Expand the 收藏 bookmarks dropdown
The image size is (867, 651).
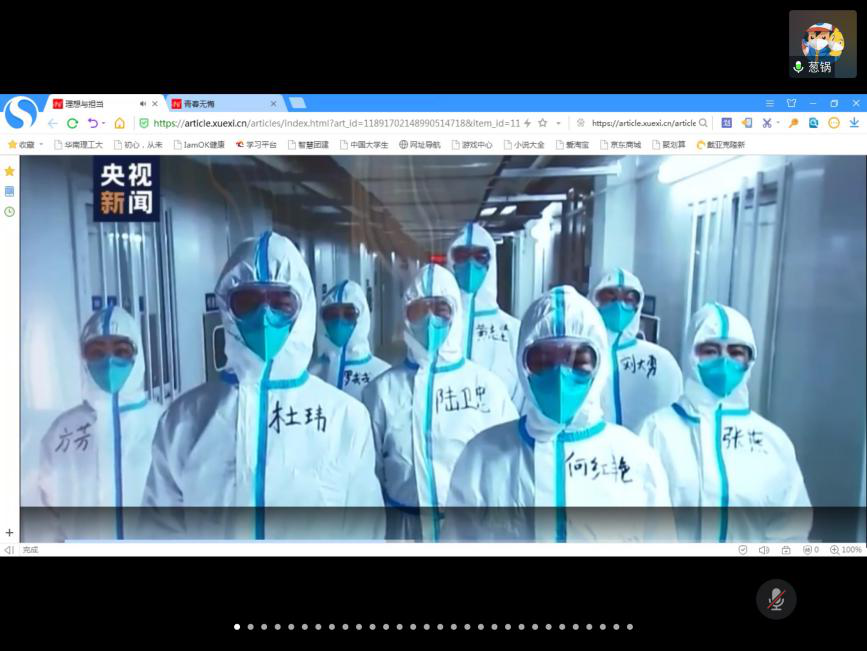point(41,145)
